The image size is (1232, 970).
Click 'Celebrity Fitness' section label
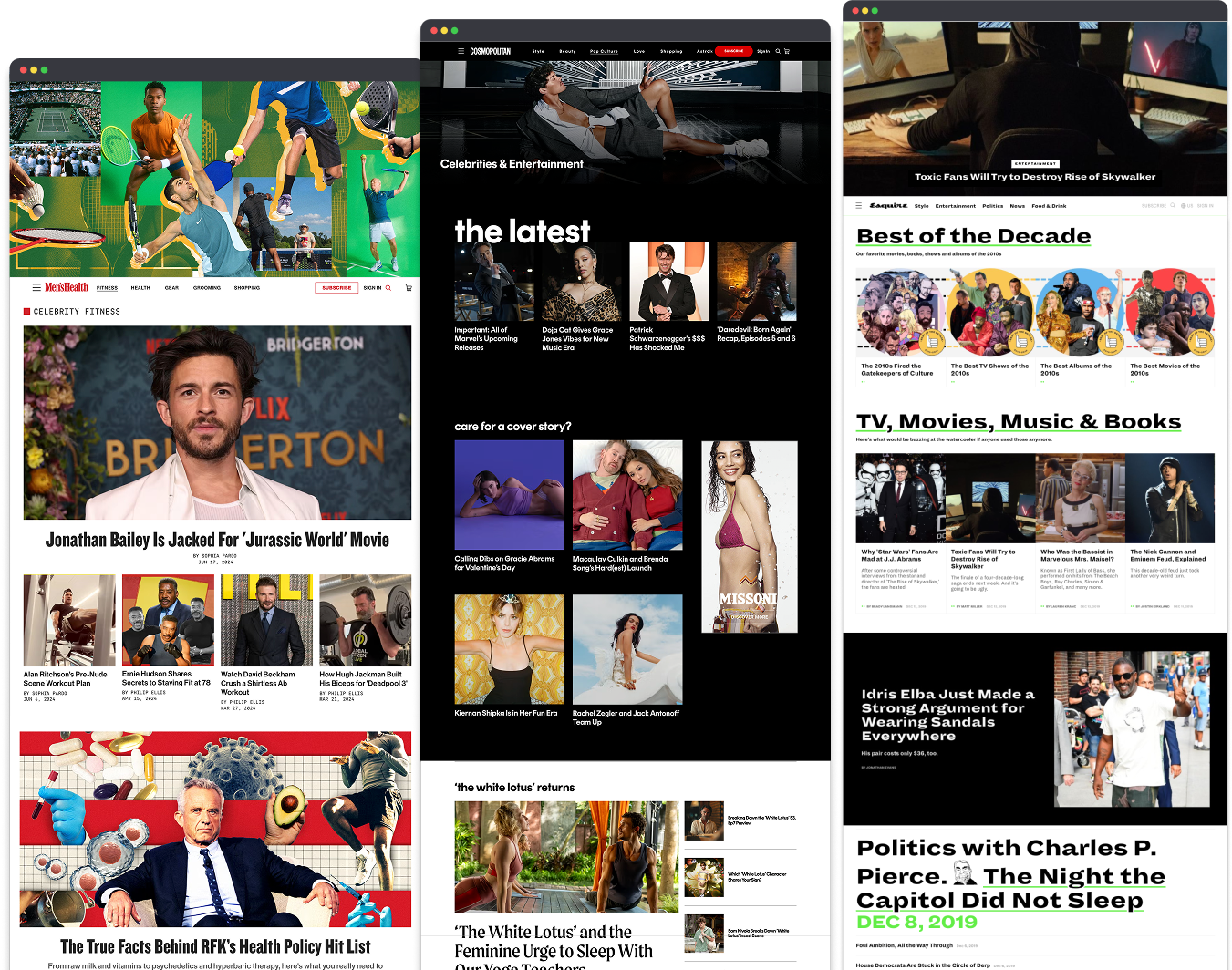point(77,312)
